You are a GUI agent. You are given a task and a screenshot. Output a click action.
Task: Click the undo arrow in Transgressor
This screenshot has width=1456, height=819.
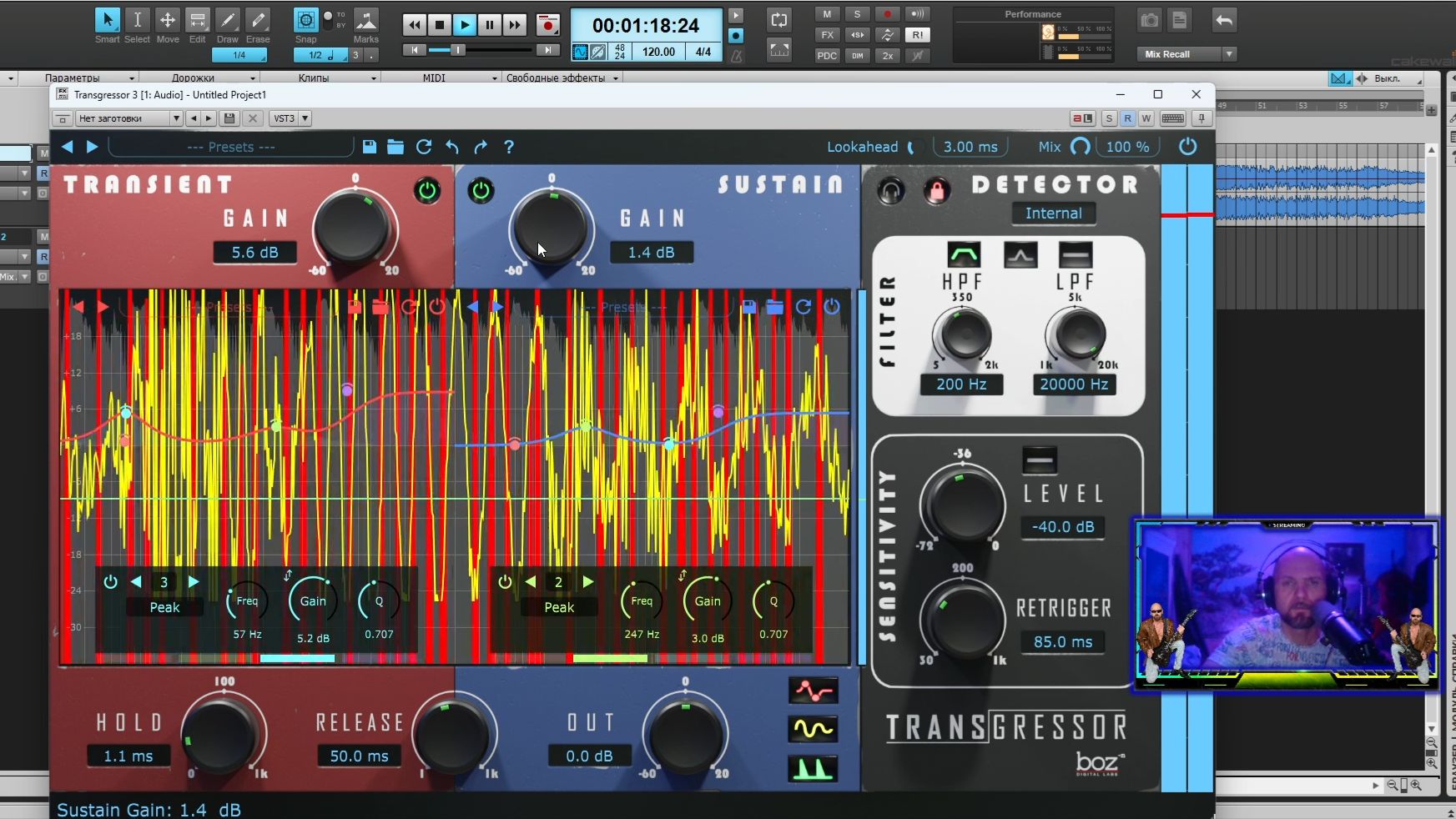click(452, 147)
